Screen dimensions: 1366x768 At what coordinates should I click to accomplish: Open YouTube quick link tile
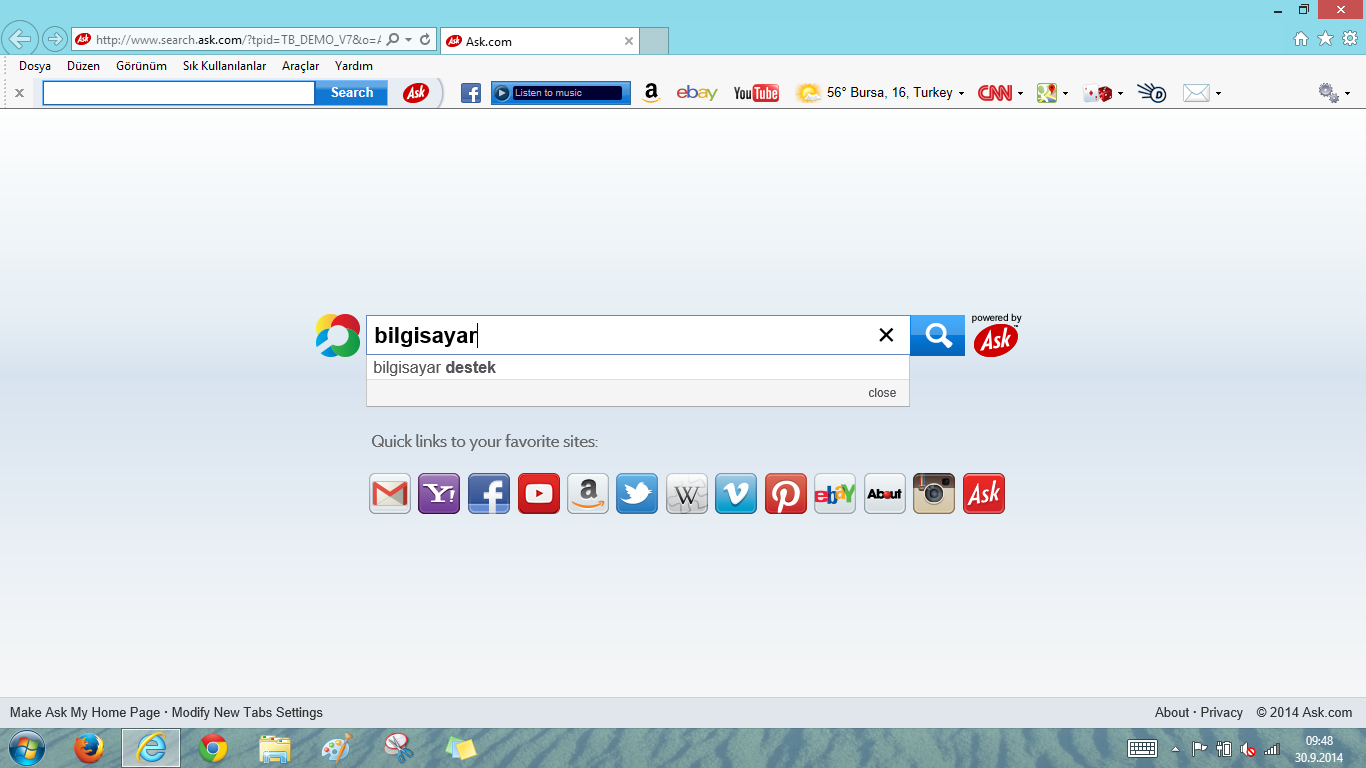(539, 493)
